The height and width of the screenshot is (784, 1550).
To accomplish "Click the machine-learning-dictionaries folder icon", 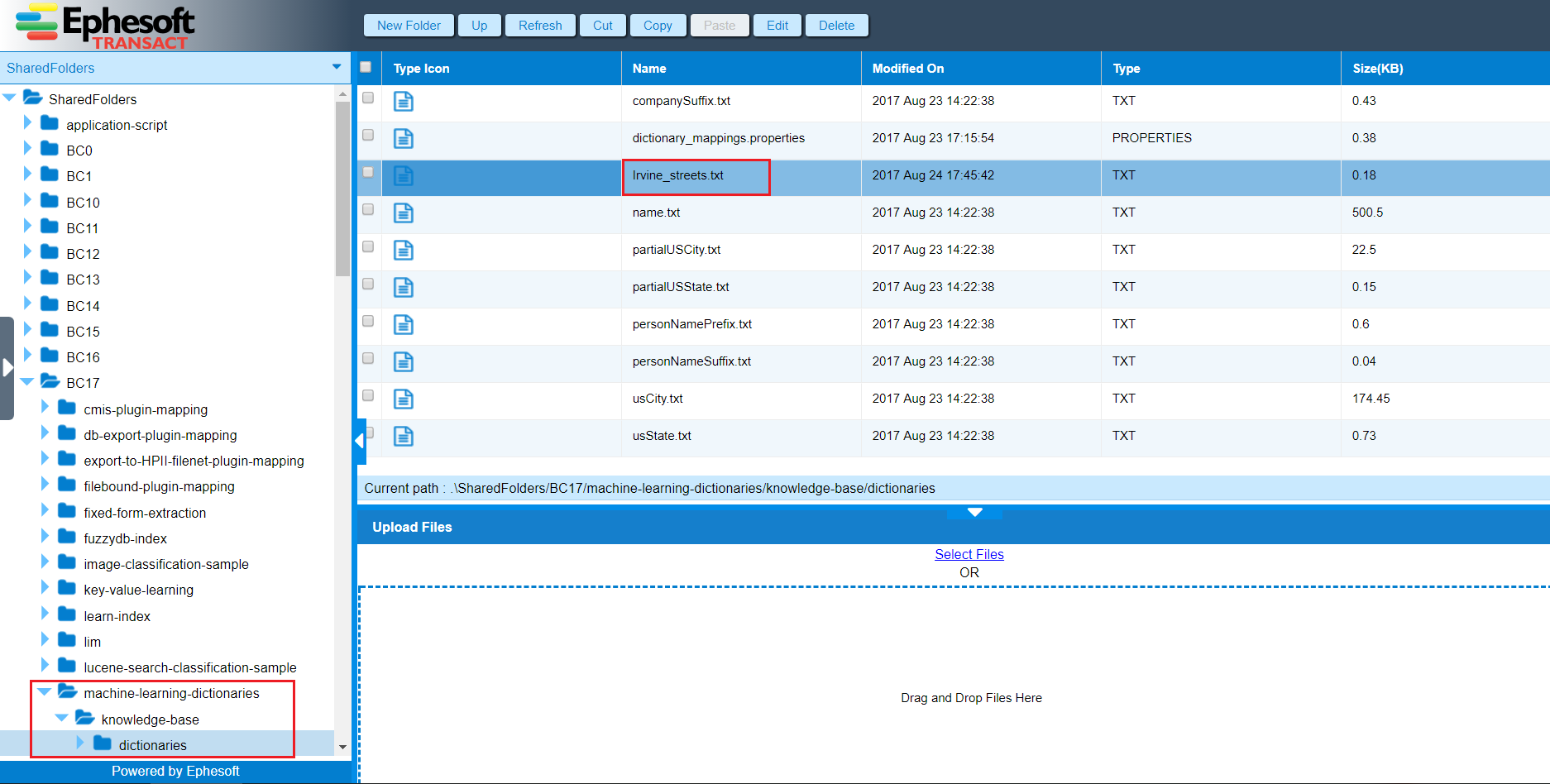I will (x=68, y=691).
